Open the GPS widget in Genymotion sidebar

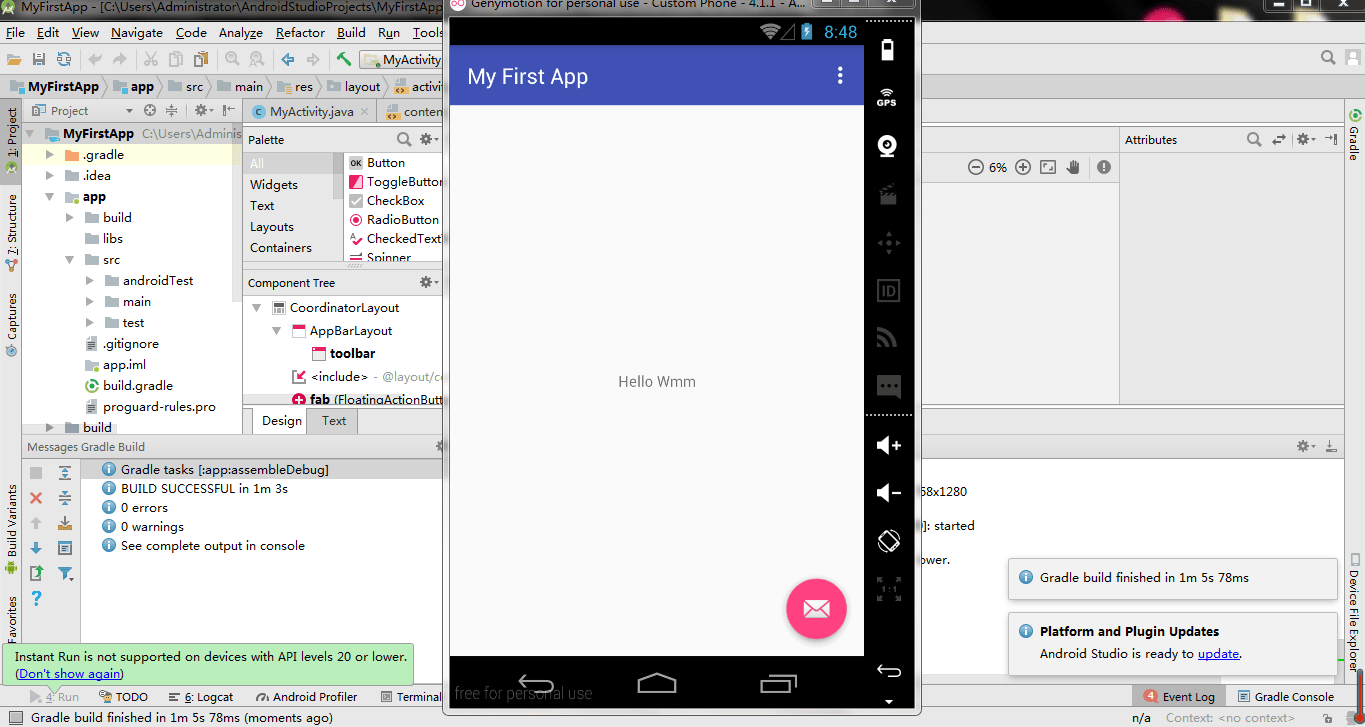click(x=888, y=95)
